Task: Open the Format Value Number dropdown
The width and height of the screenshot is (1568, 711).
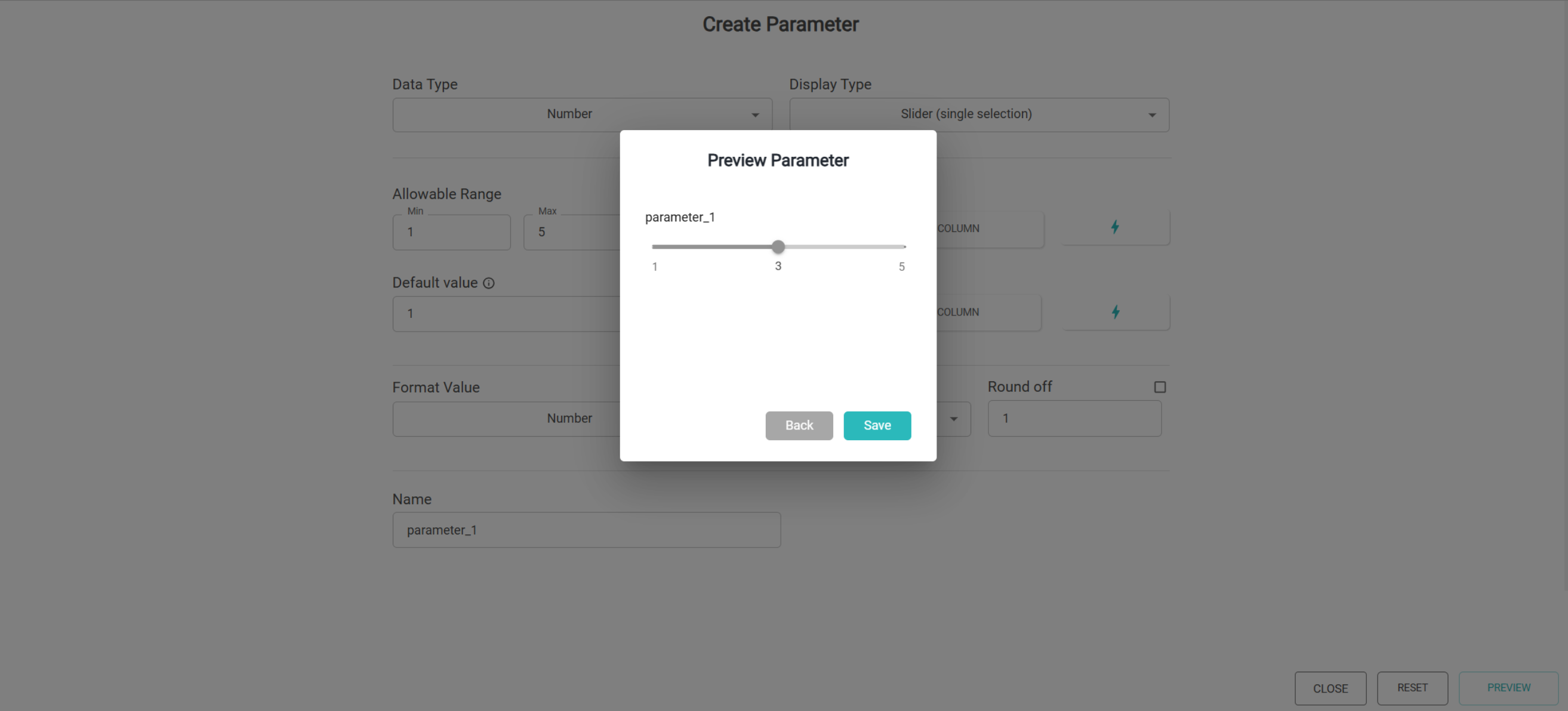Action: point(506,419)
